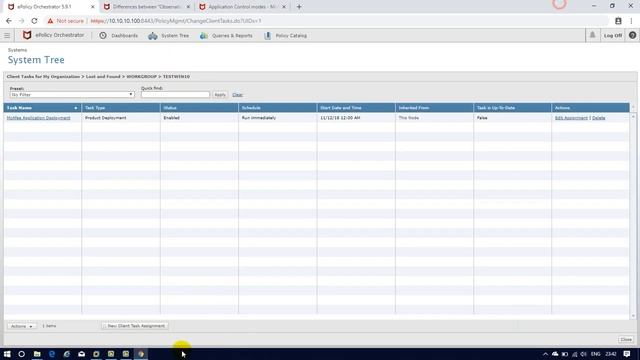
Task: Sort by Start Date and Time header
Action: click(356, 108)
